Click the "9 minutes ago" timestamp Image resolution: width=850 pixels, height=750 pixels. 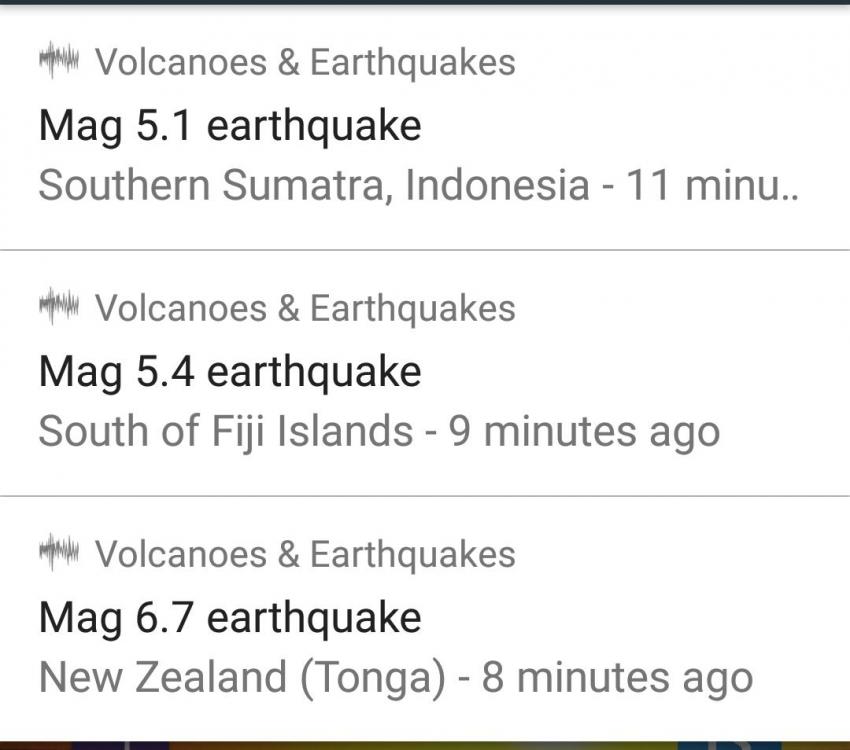[583, 432]
